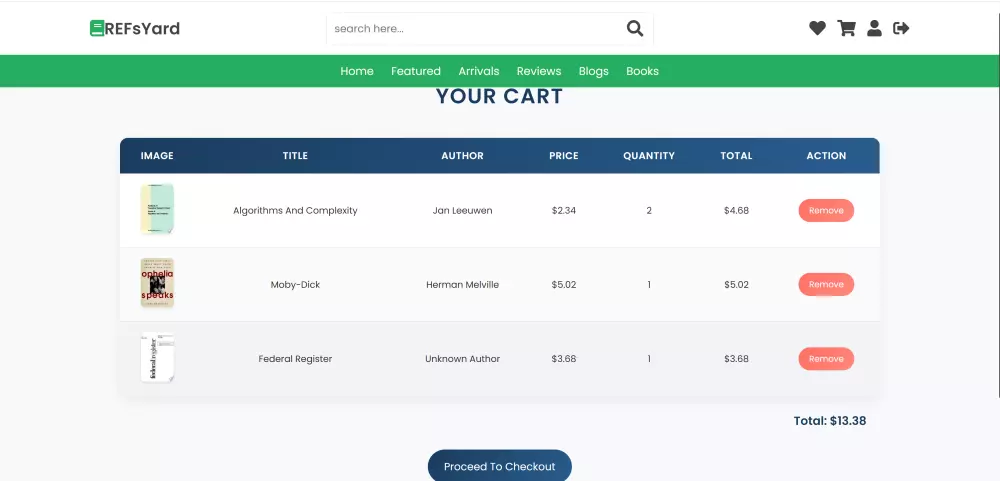Open the user profile icon
Image resolution: width=1000 pixels, height=481 pixels.
click(874, 28)
